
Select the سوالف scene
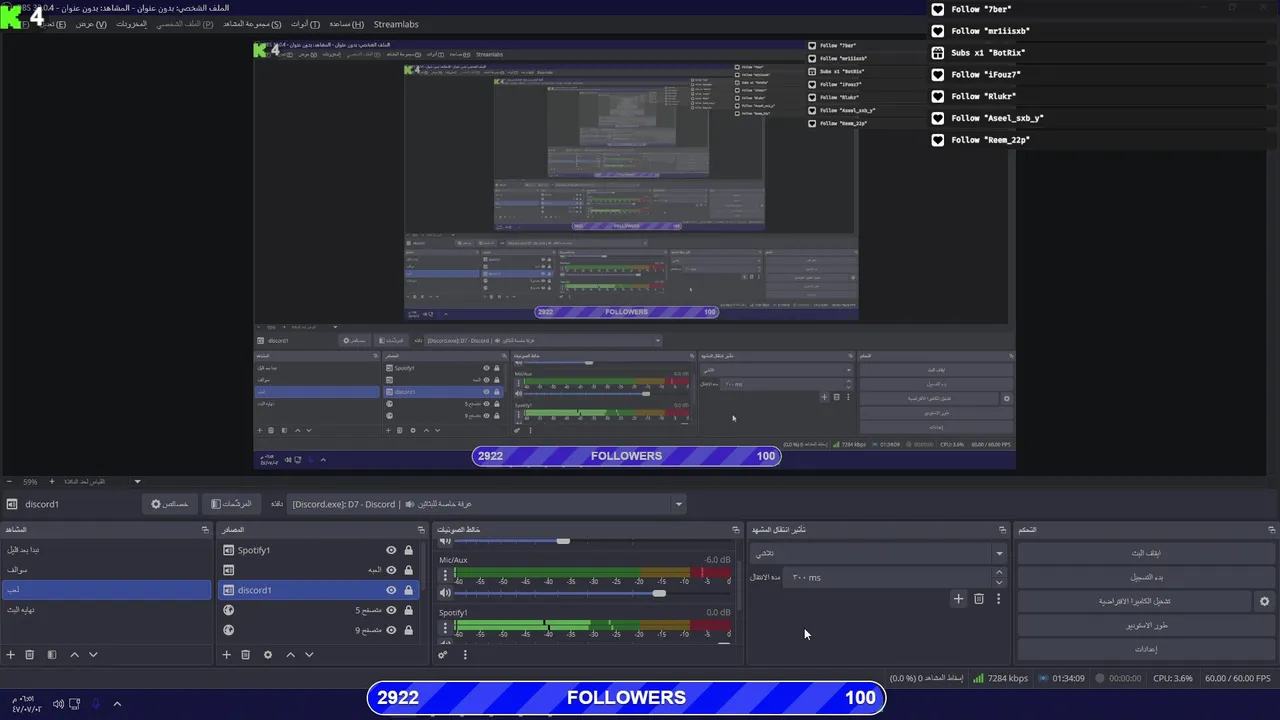pyautogui.click(x=107, y=570)
